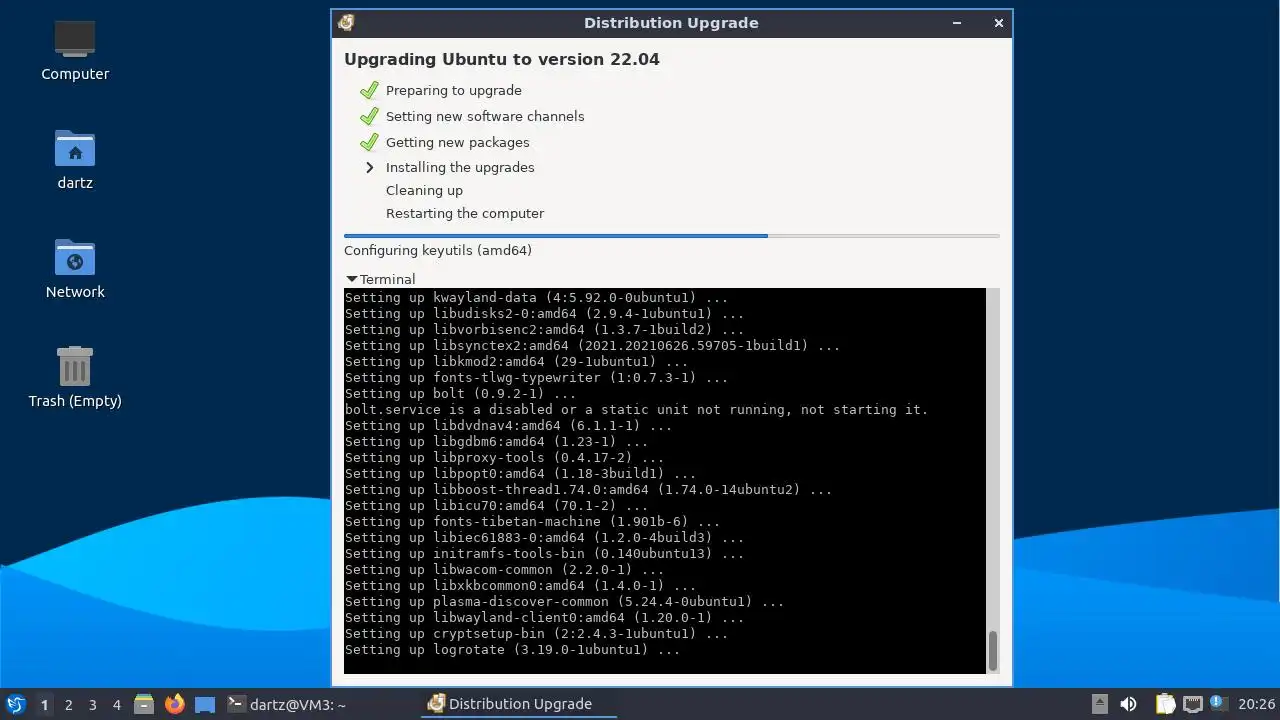Click the upgrade progress bar
Screen dimensions: 1280x720
[672, 236]
